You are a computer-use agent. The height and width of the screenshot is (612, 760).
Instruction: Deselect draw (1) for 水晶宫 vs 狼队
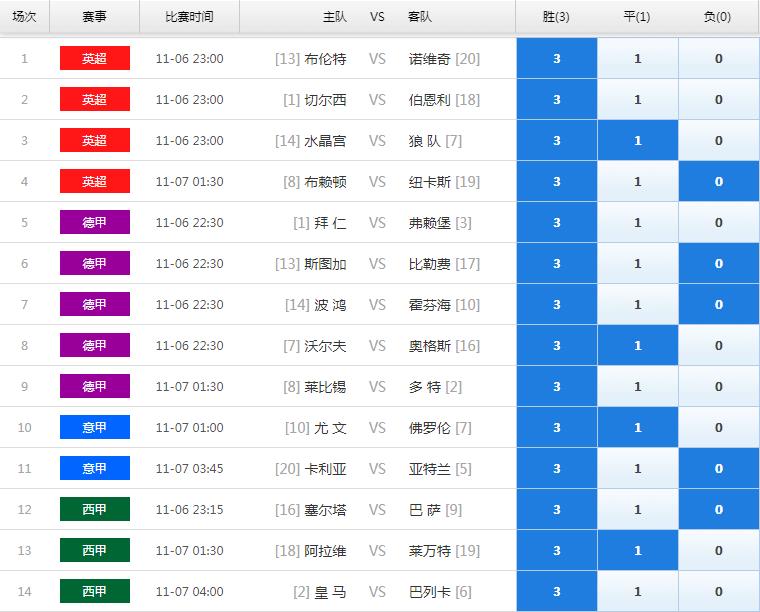point(637,141)
